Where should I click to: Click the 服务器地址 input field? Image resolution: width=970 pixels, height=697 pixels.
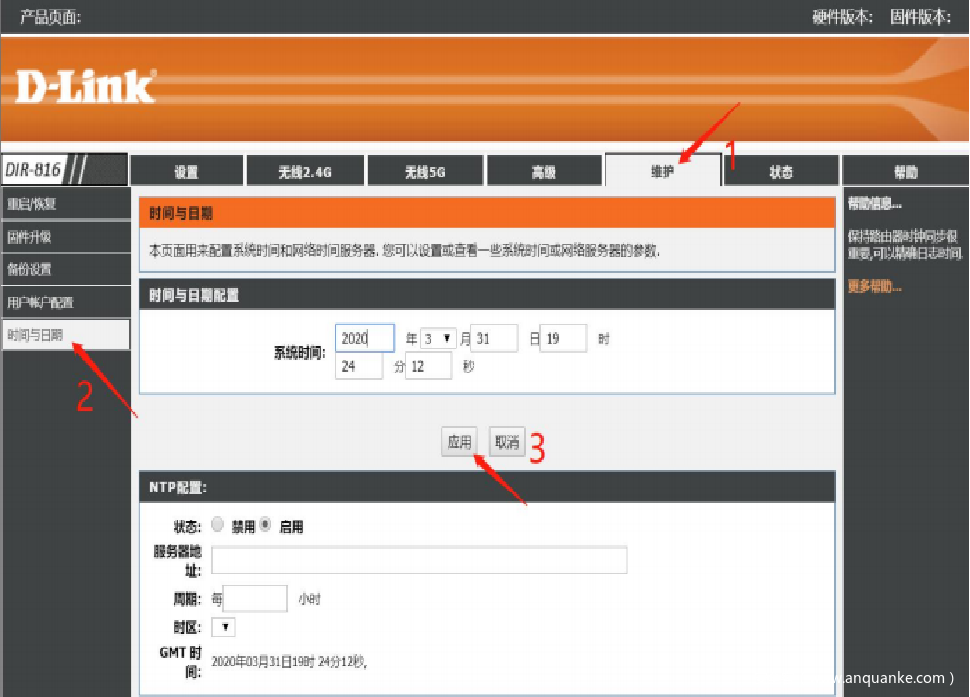click(x=419, y=560)
